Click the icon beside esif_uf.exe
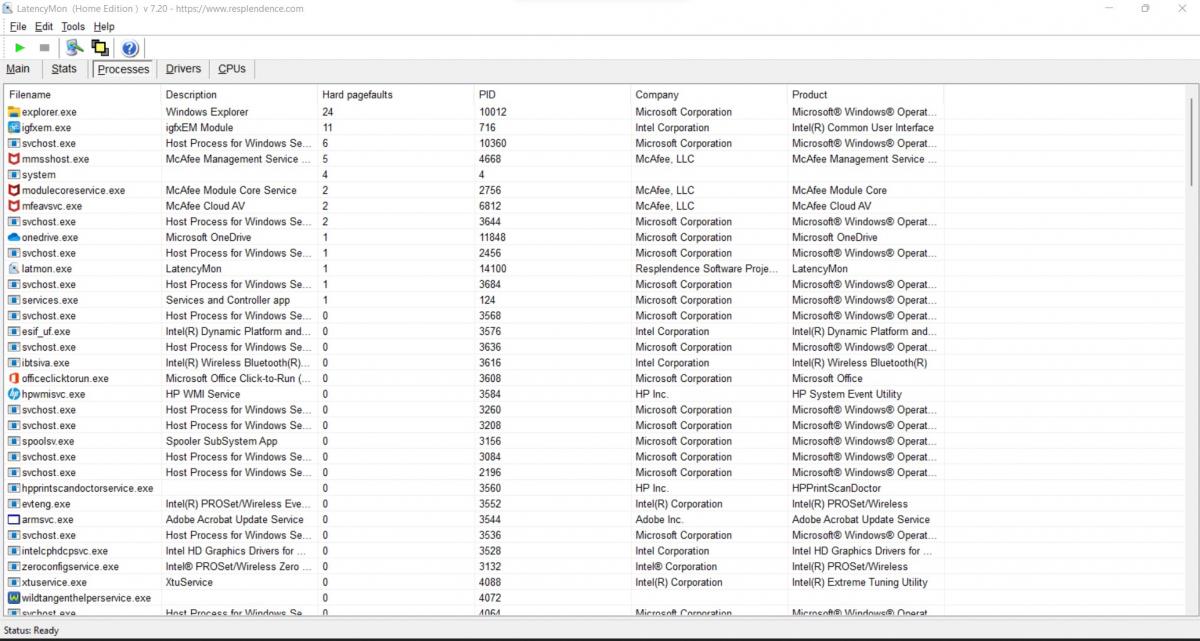Viewport: 1200px width, 641px height. pos(14,332)
